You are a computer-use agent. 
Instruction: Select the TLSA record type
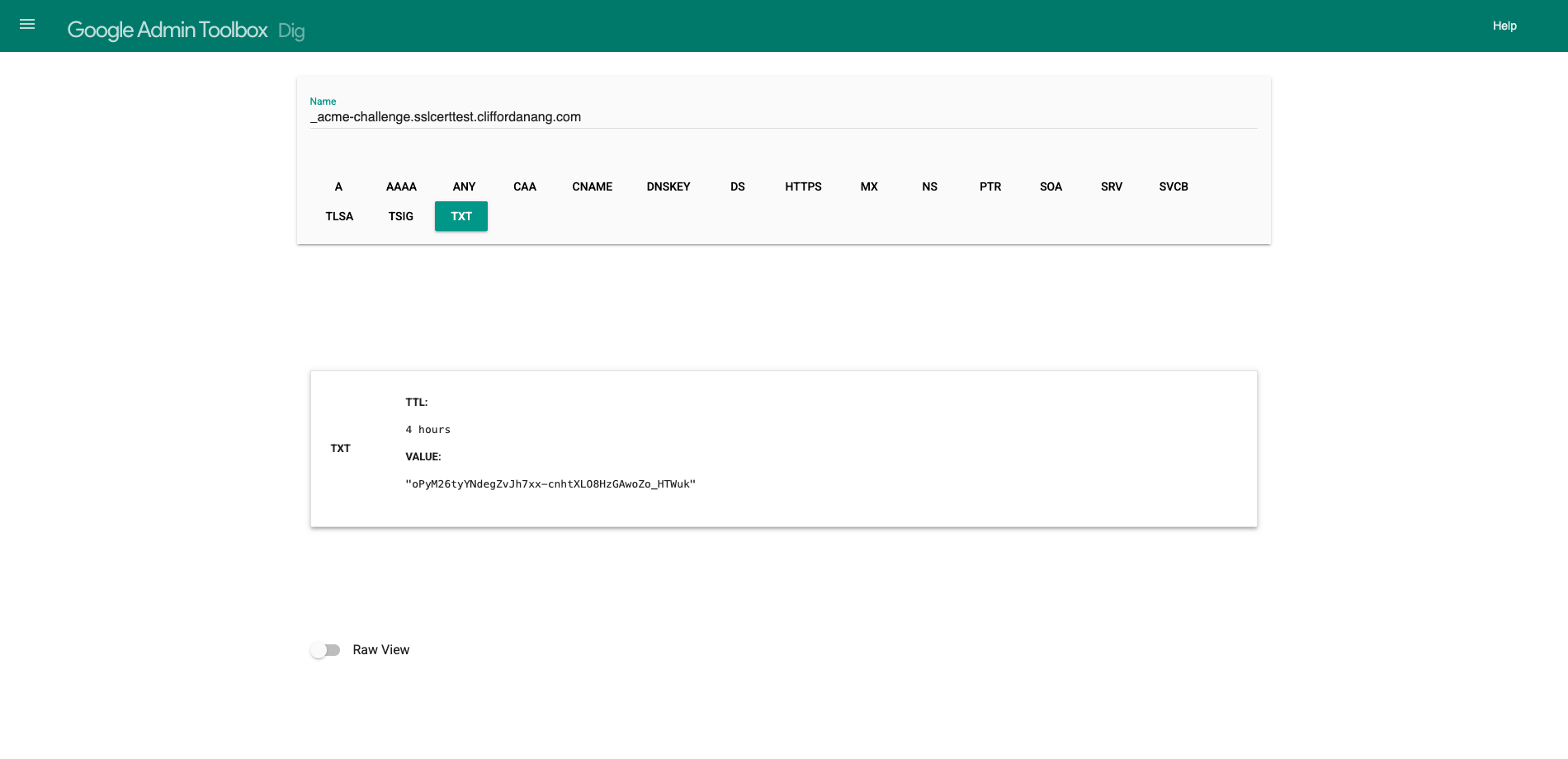pyautogui.click(x=339, y=216)
